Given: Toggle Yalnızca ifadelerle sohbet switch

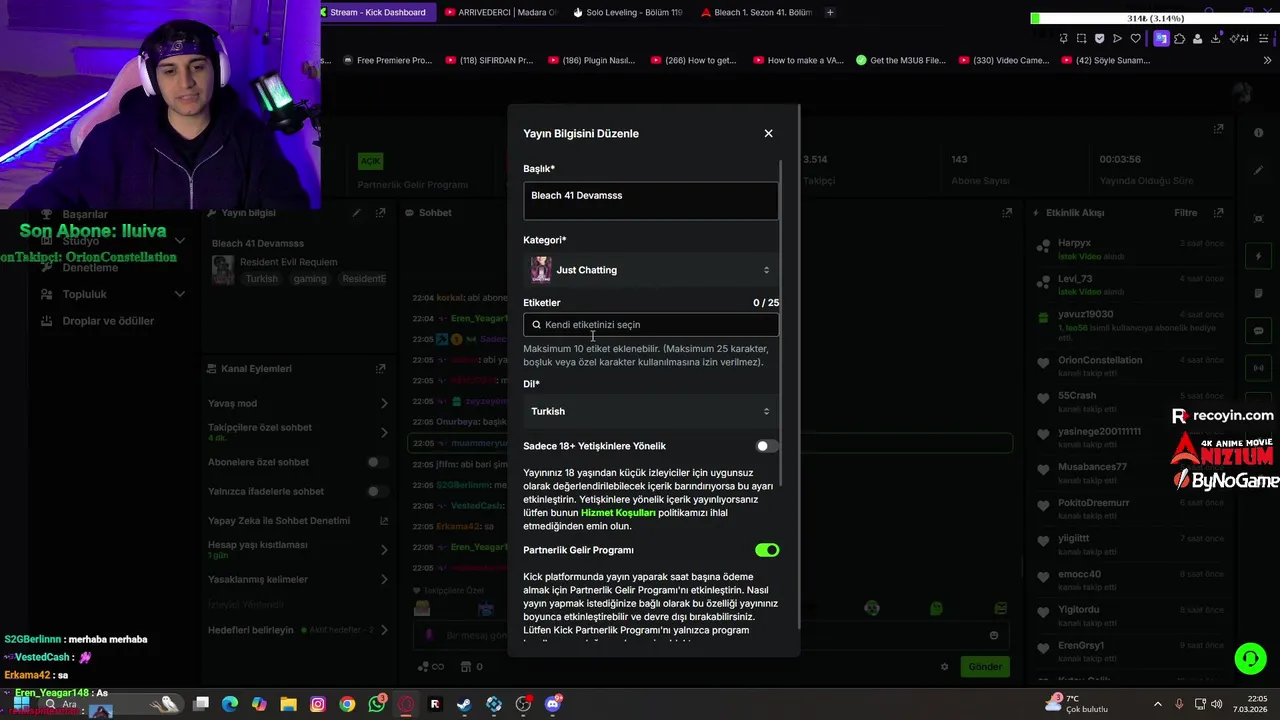Looking at the screenshot, I should pos(377,491).
